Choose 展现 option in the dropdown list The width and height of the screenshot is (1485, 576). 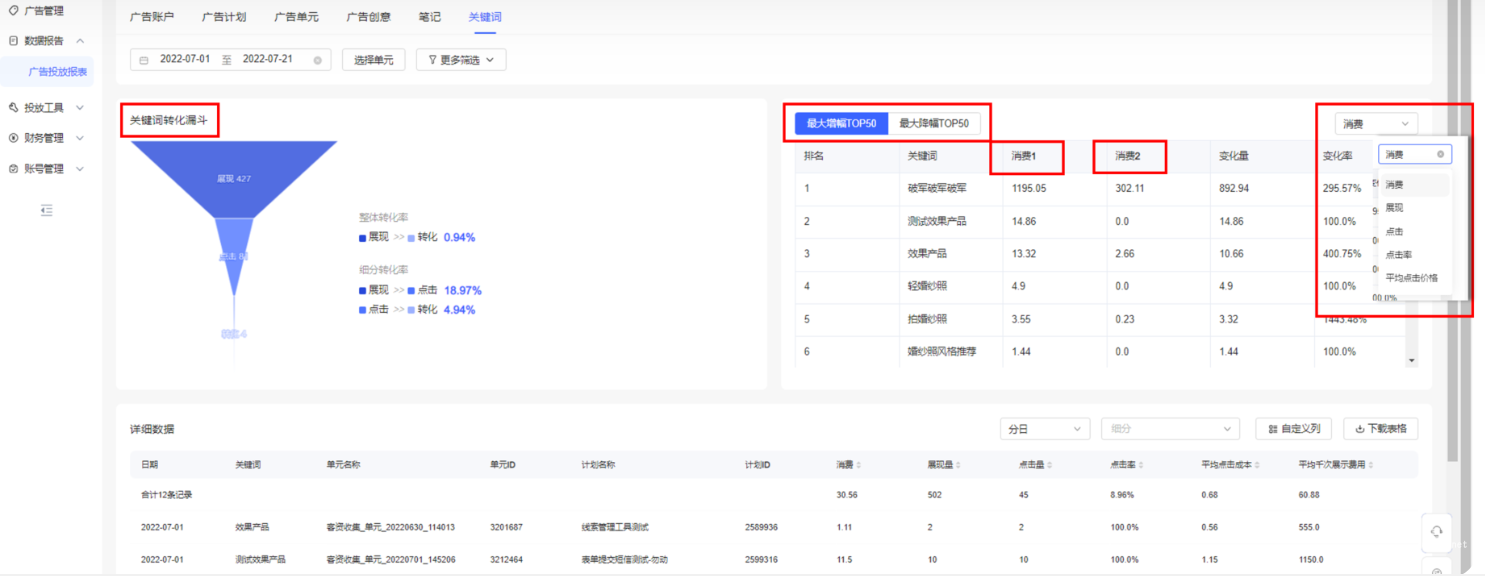pos(1394,208)
